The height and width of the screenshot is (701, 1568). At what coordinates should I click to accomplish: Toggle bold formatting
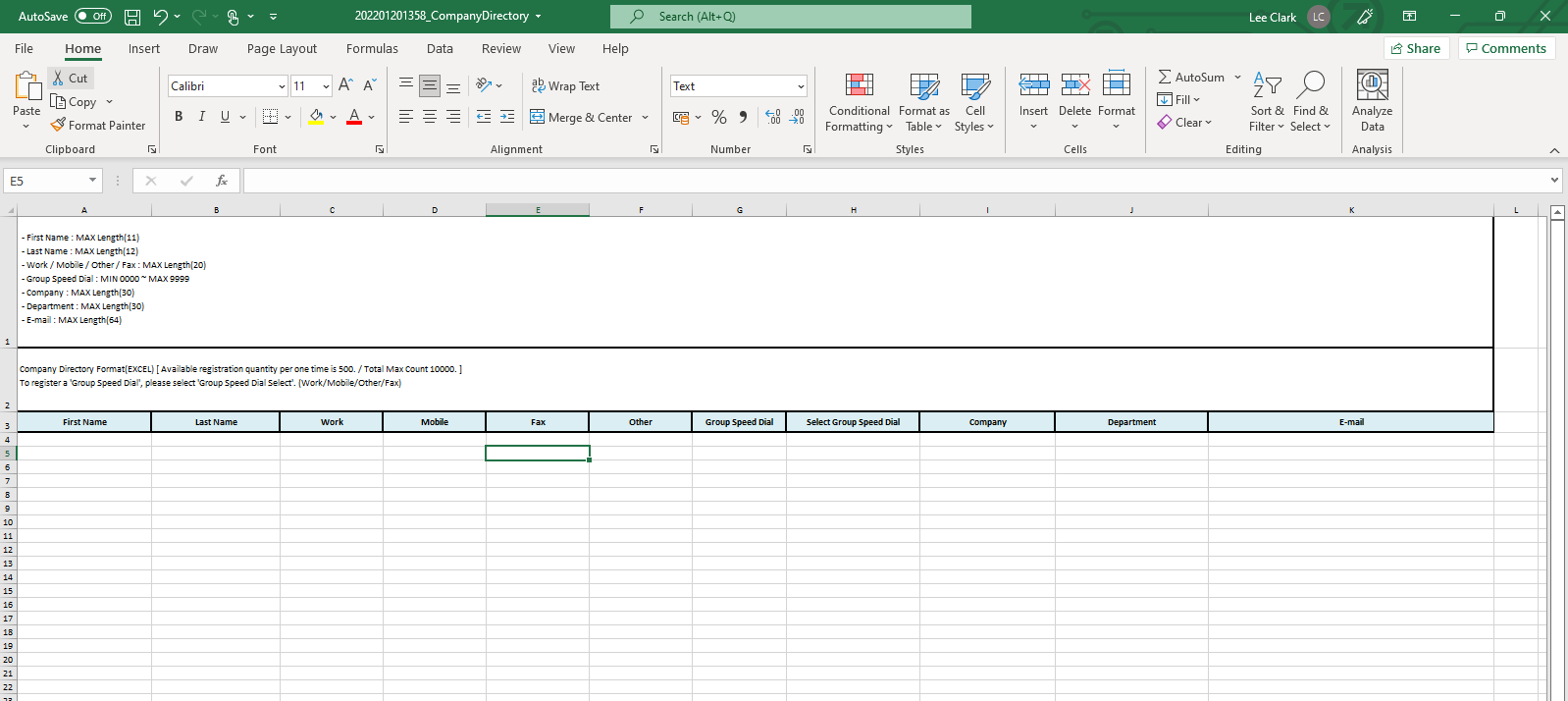[x=179, y=117]
